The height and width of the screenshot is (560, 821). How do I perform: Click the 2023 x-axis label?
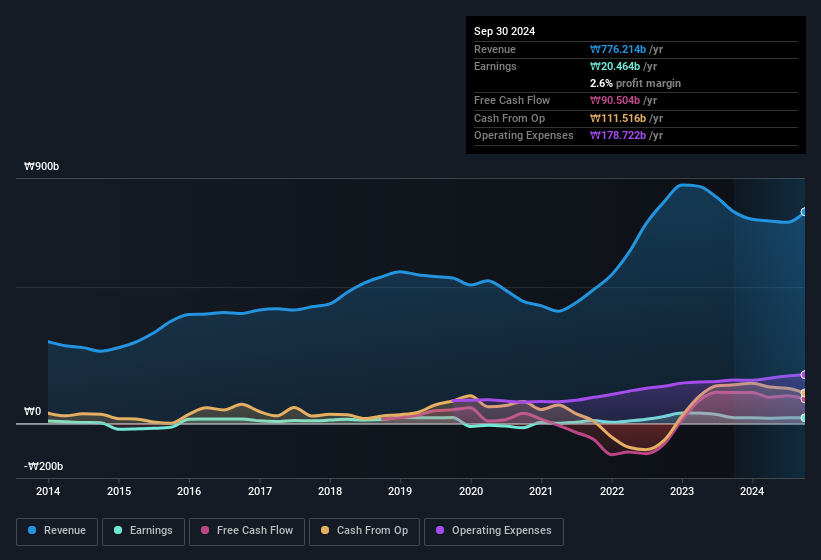(x=682, y=491)
